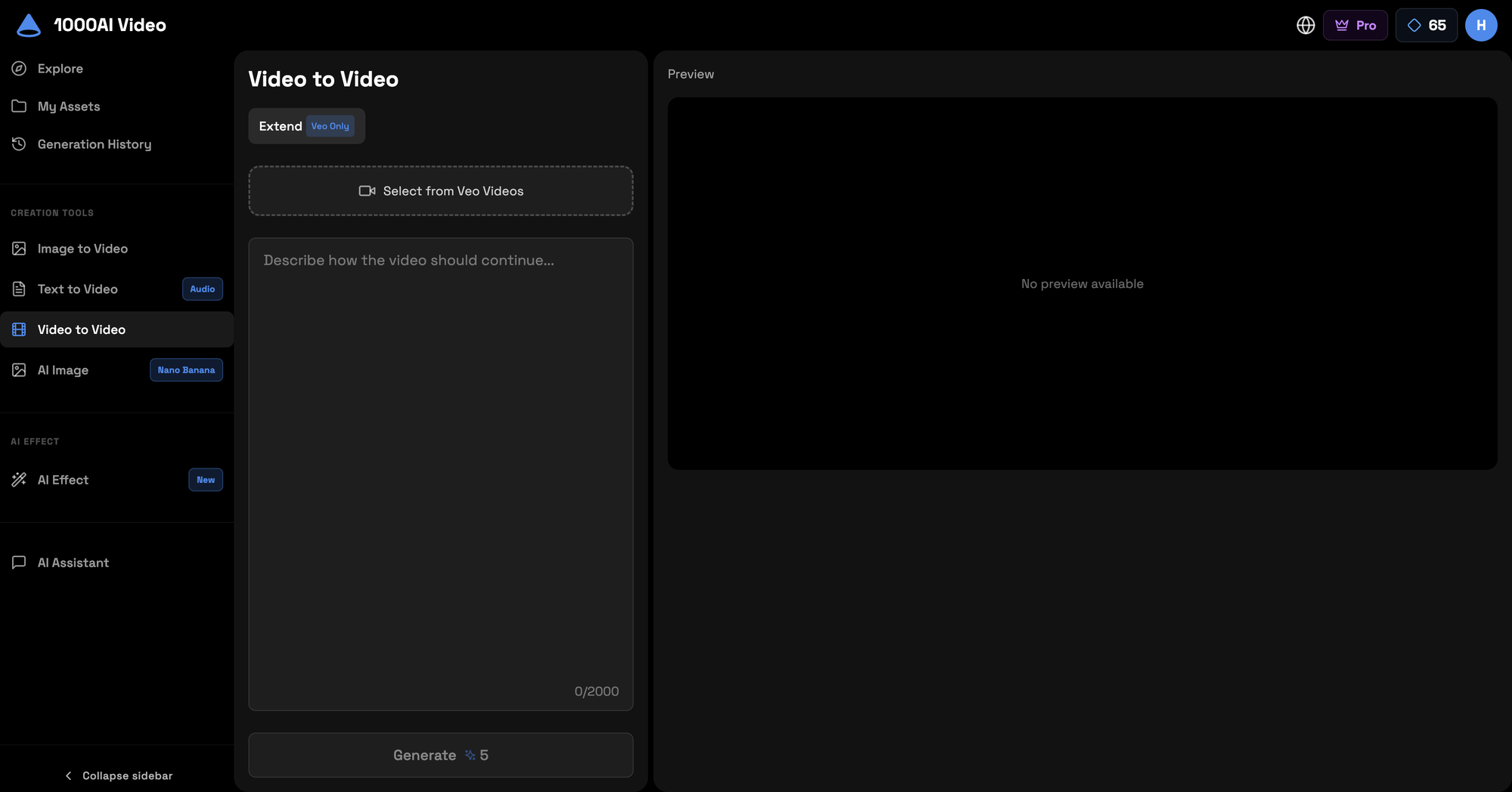The height and width of the screenshot is (792, 1512).
Task: Click the My Assets folder icon
Action: (x=19, y=107)
